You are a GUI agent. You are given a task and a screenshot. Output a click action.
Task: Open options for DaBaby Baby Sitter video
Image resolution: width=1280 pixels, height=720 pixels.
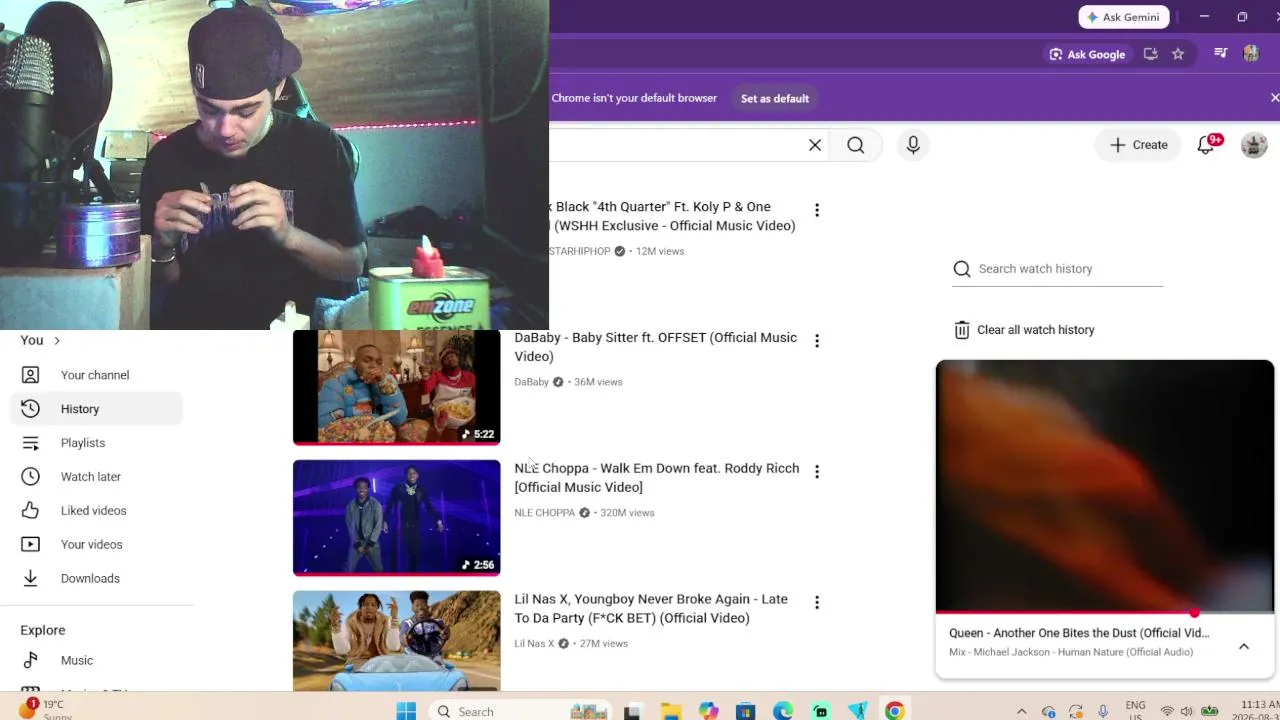tap(817, 341)
